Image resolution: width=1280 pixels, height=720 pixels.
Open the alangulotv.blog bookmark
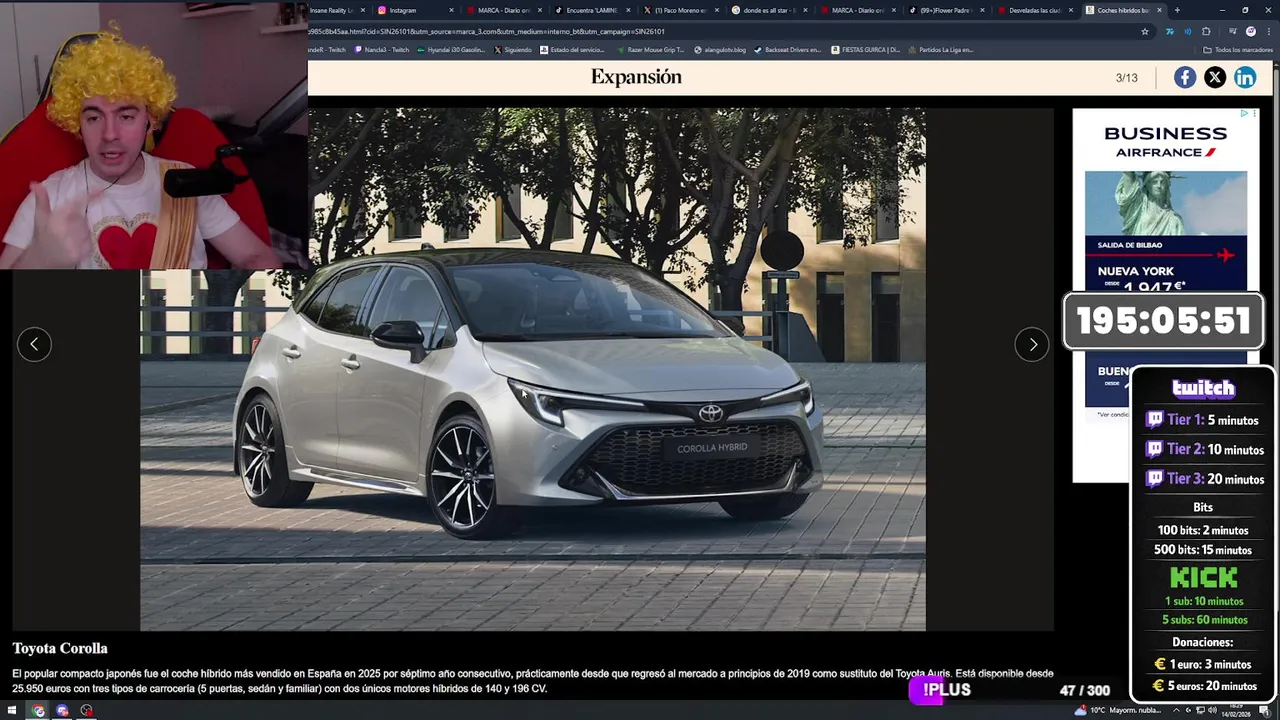click(720, 49)
